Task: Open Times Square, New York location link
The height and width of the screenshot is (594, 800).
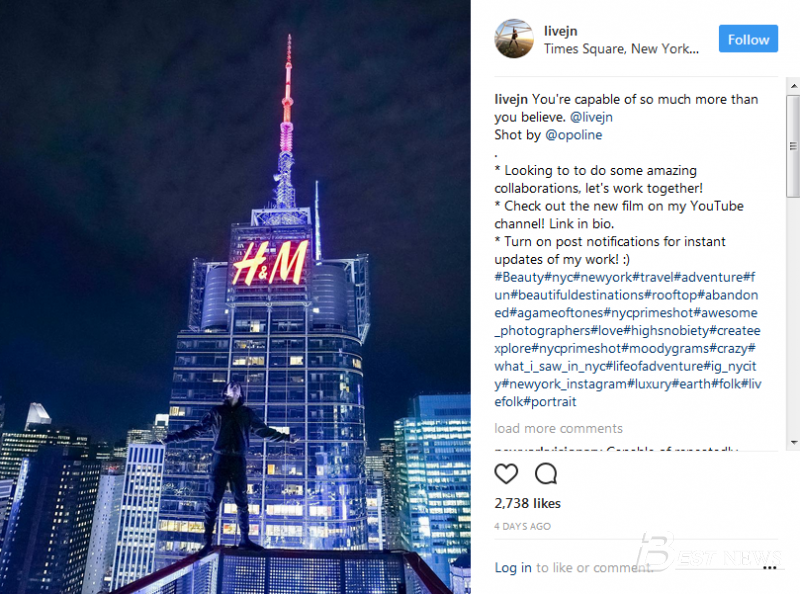Action: point(621,49)
